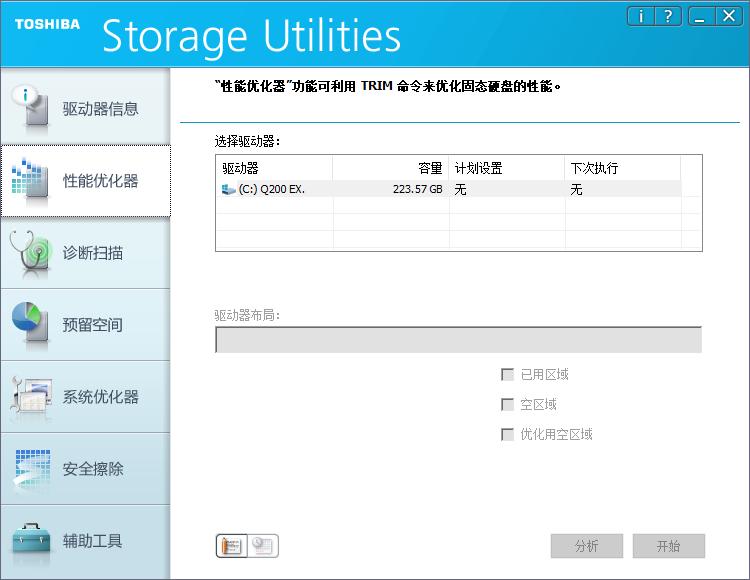
Task: Click the 驱动器信息 drive icon in sidebar
Action: tap(30, 108)
